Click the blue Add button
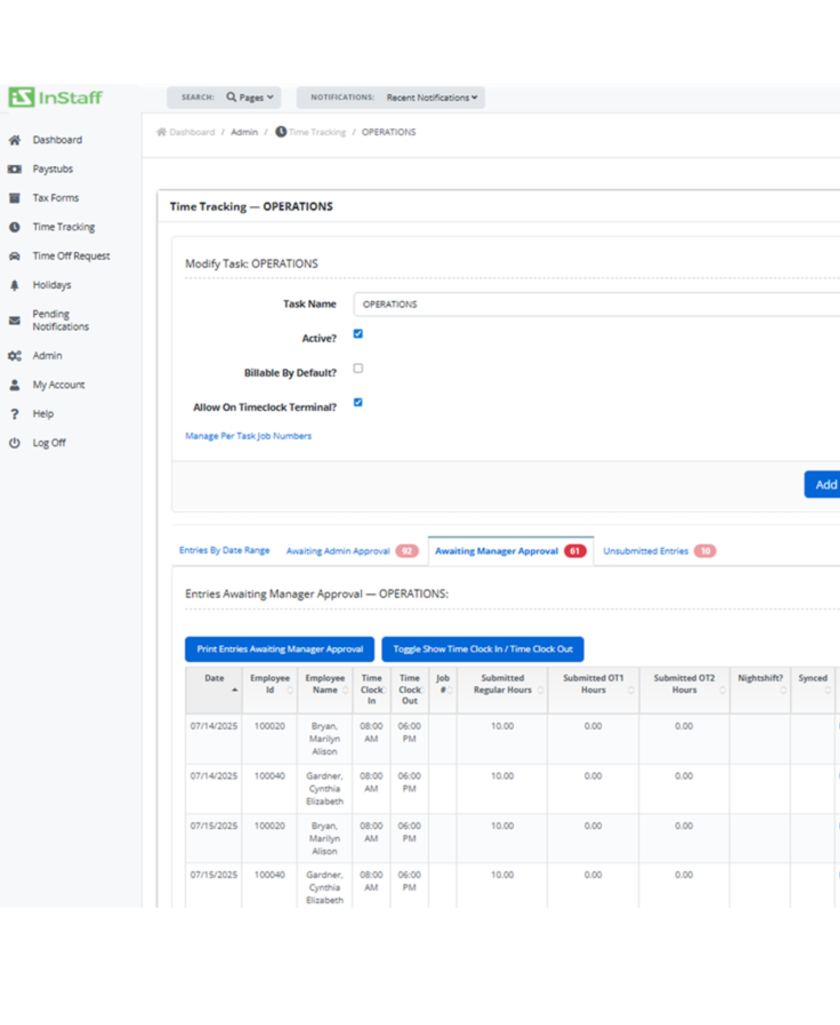Image resolution: width=840 pixels, height=1025 pixels. click(x=822, y=484)
